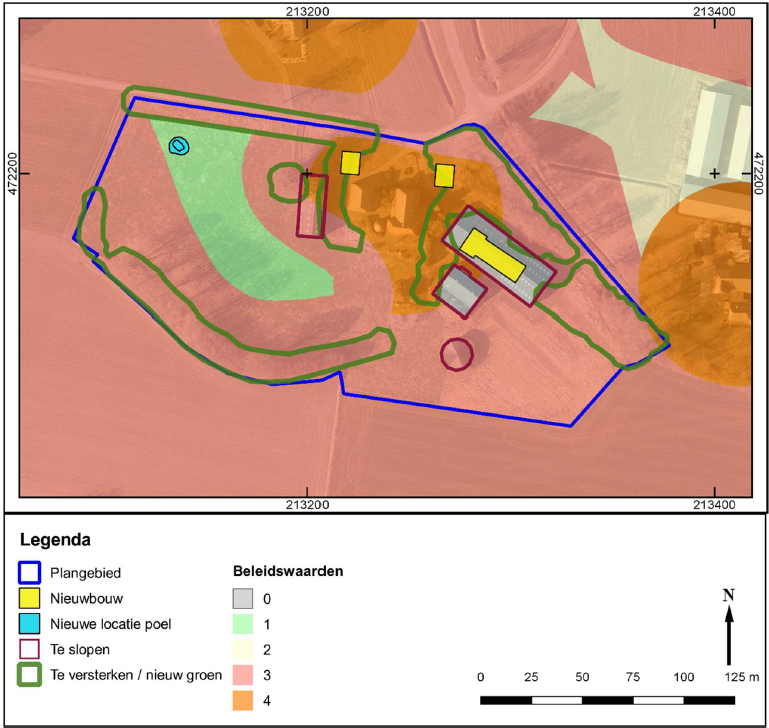Click the Nieuwbouw label

click(x=86, y=598)
